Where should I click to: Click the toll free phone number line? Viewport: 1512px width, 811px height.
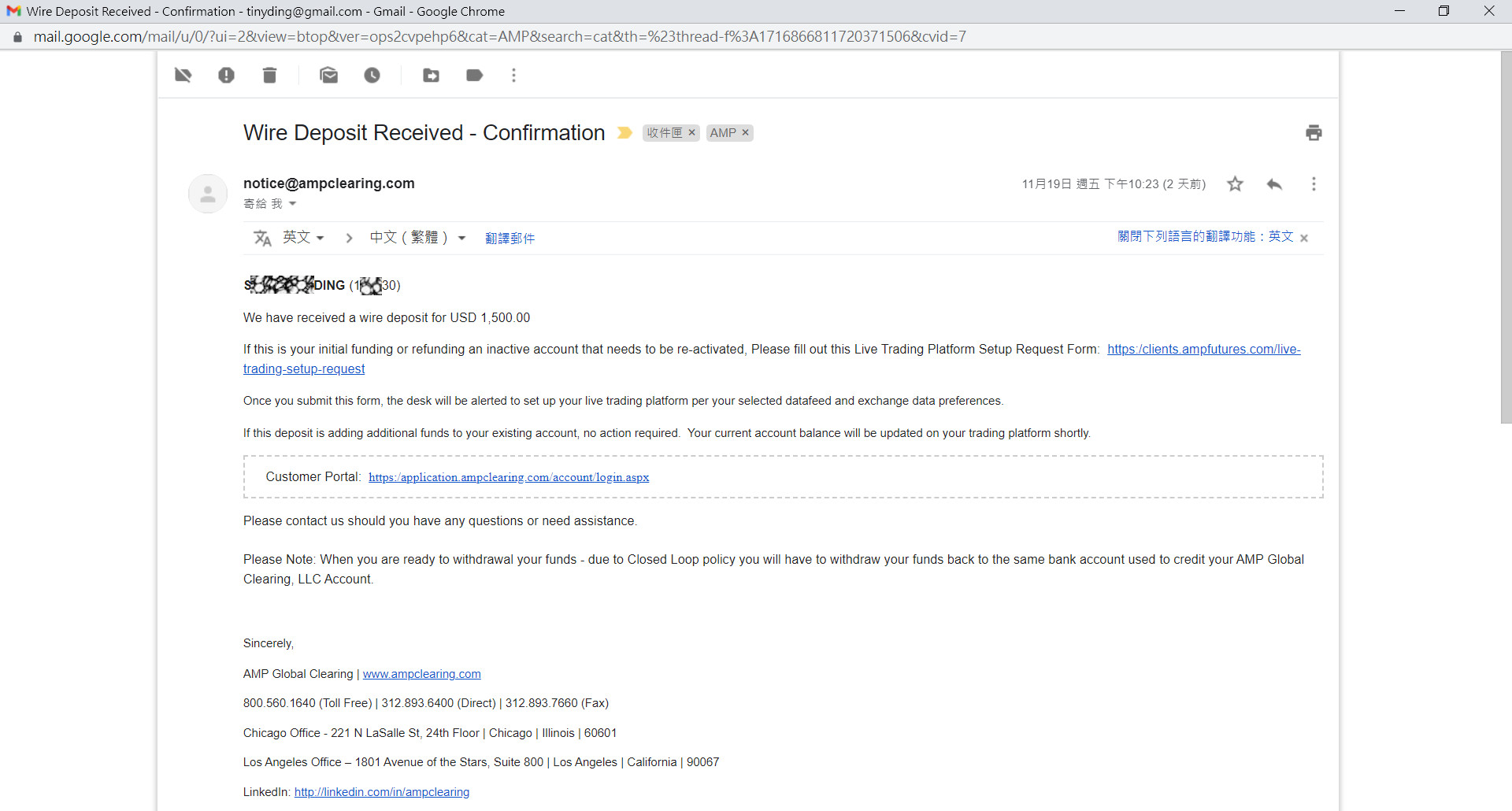(426, 703)
